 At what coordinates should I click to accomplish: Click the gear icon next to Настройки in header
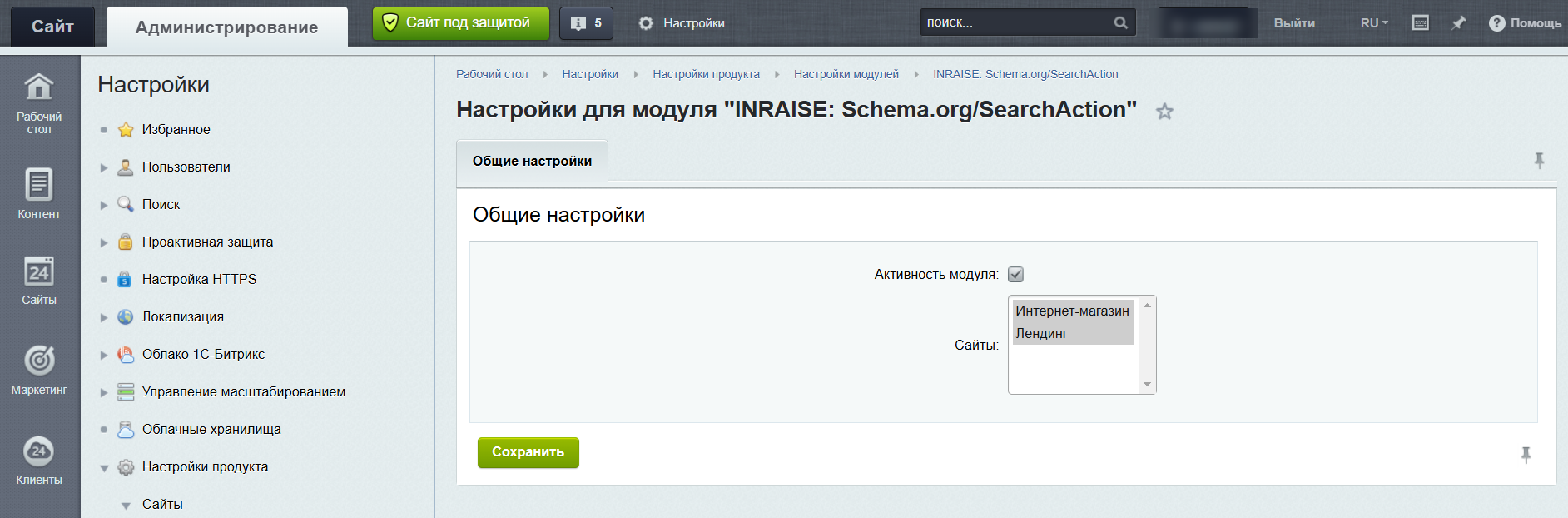point(646,23)
